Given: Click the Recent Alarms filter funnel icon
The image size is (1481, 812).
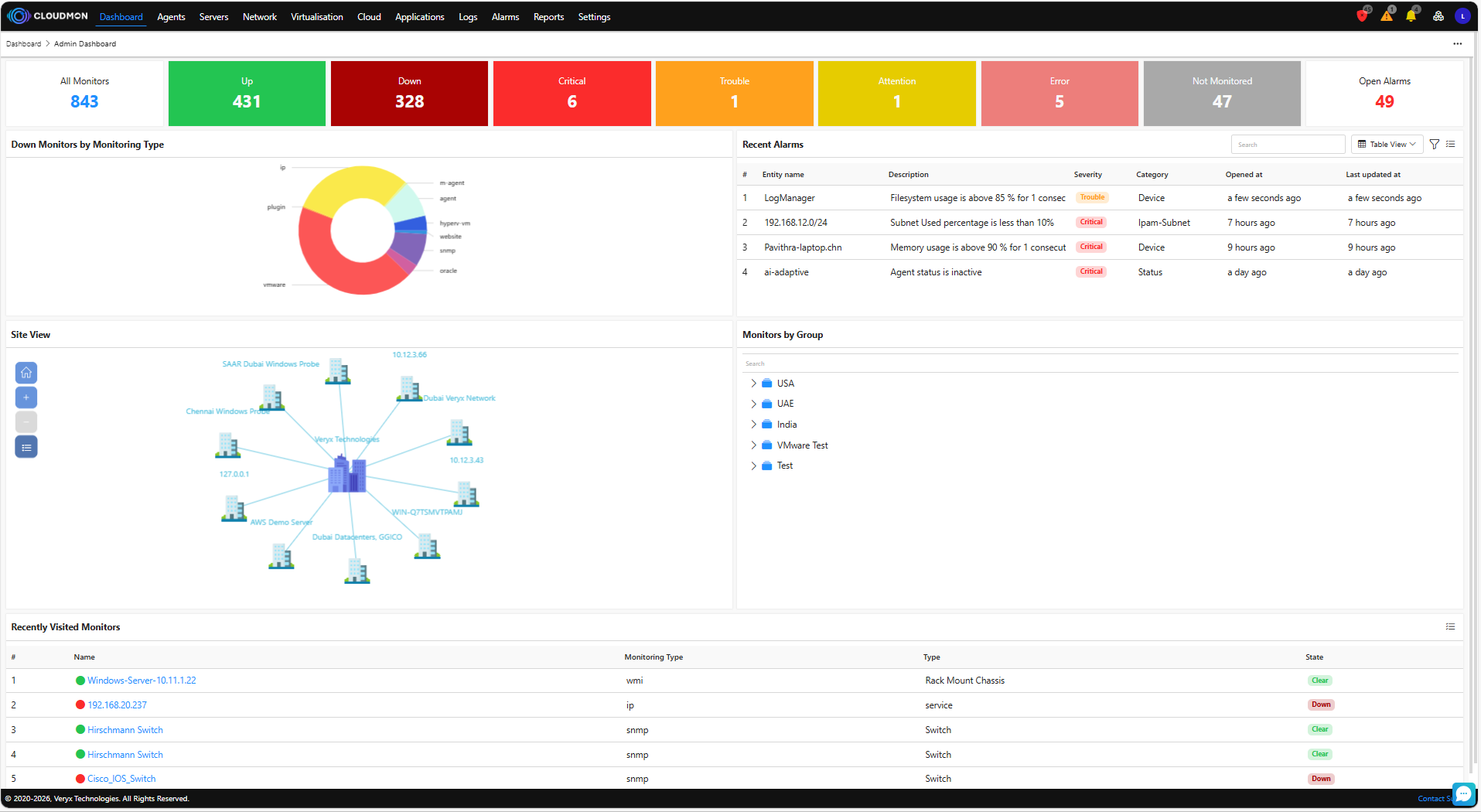Looking at the screenshot, I should coord(1435,145).
